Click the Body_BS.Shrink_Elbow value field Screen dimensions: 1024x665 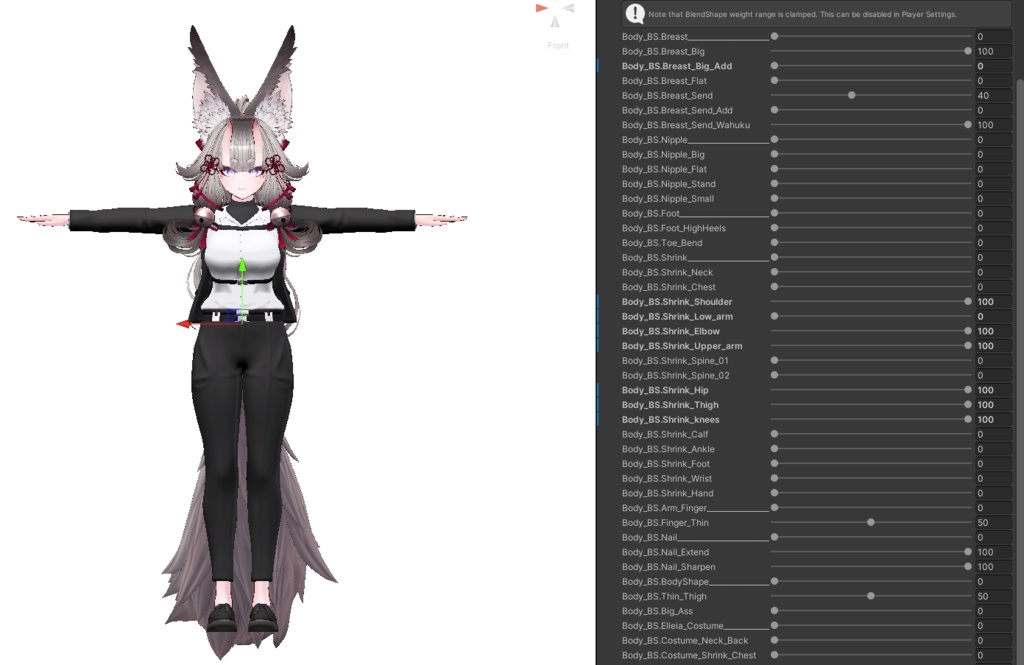(993, 331)
